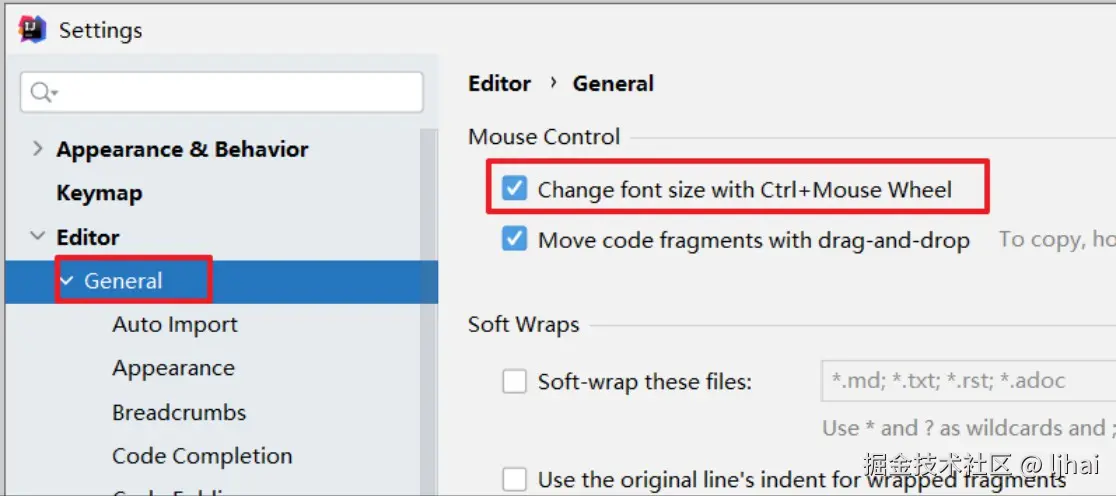Go to Breadcrumbs settings
The height and width of the screenshot is (496, 1116).
coord(179,413)
